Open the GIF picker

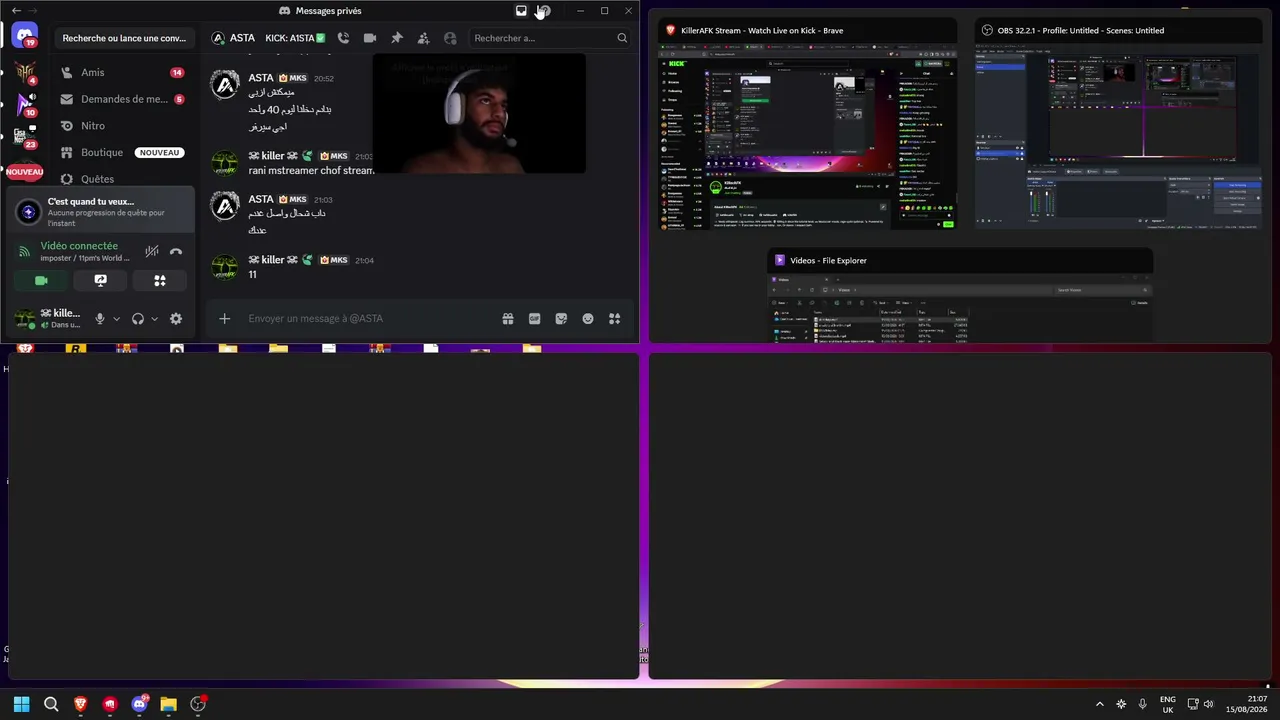[x=535, y=318]
